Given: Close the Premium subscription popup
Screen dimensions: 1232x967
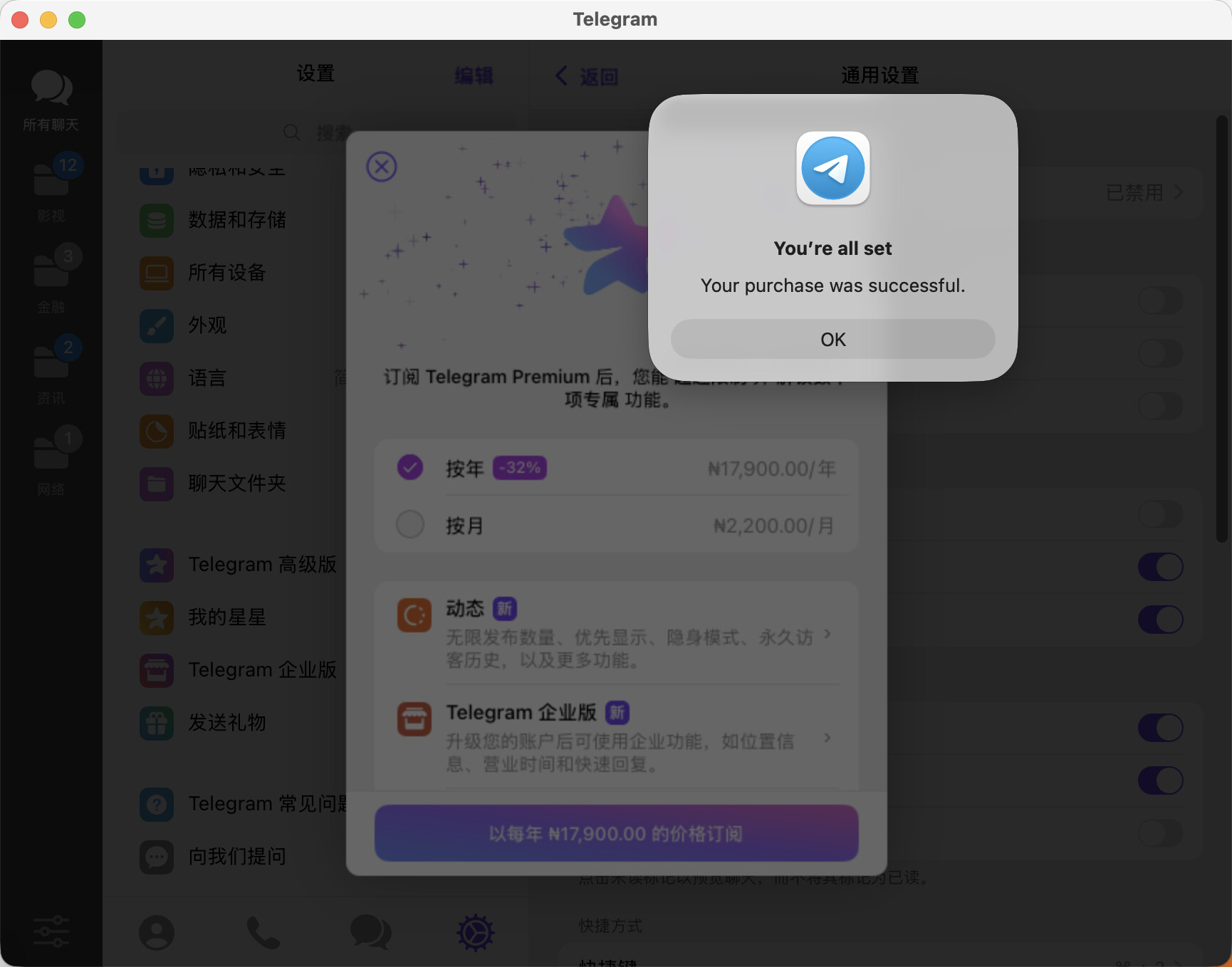Looking at the screenshot, I should (x=382, y=167).
